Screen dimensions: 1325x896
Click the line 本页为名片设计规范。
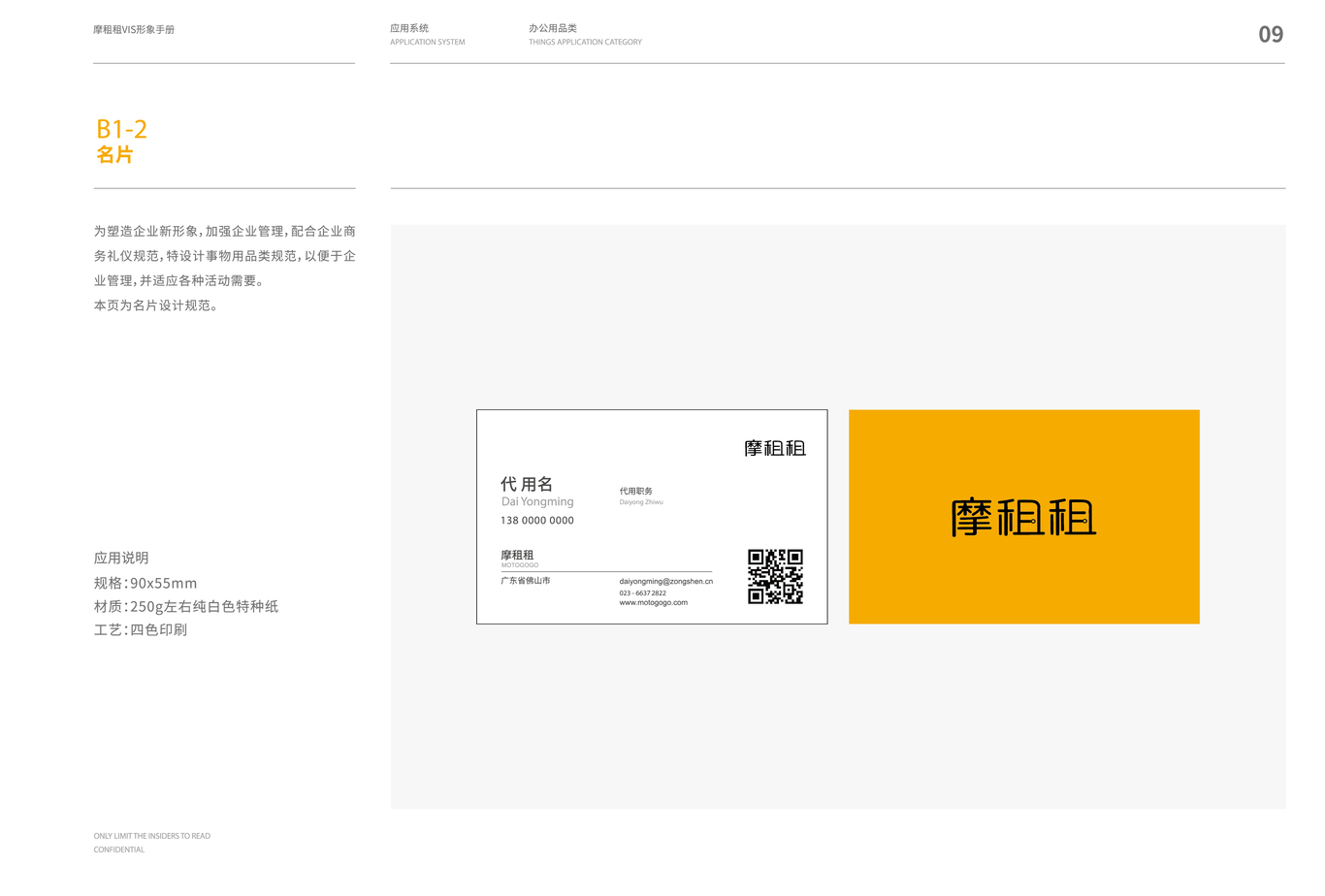pos(158,305)
